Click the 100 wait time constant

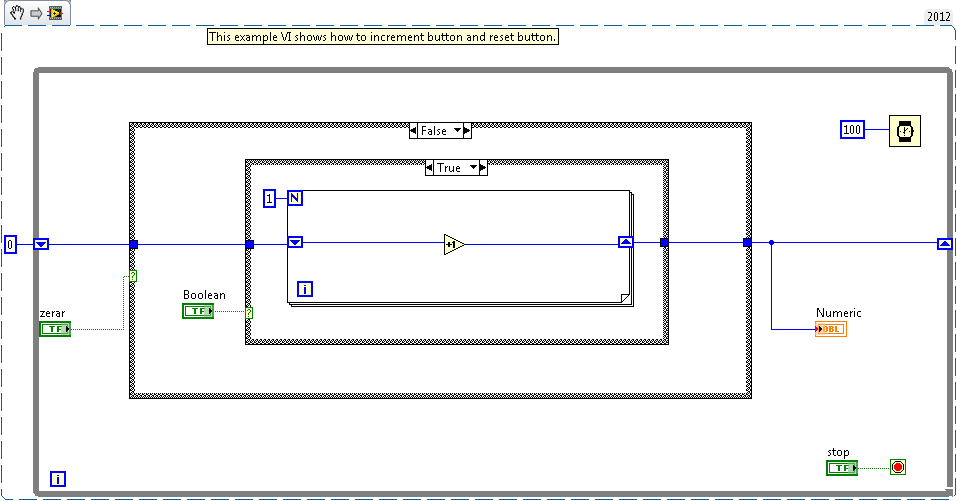(852, 129)
